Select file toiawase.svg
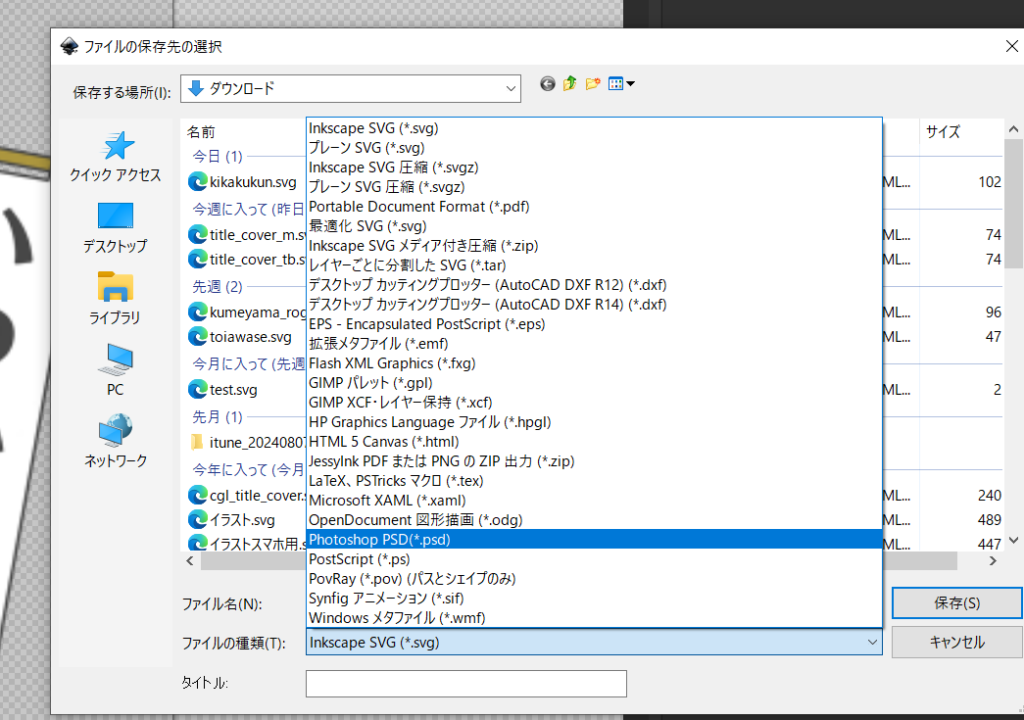 pyautogui.click(x=240, y=337)
